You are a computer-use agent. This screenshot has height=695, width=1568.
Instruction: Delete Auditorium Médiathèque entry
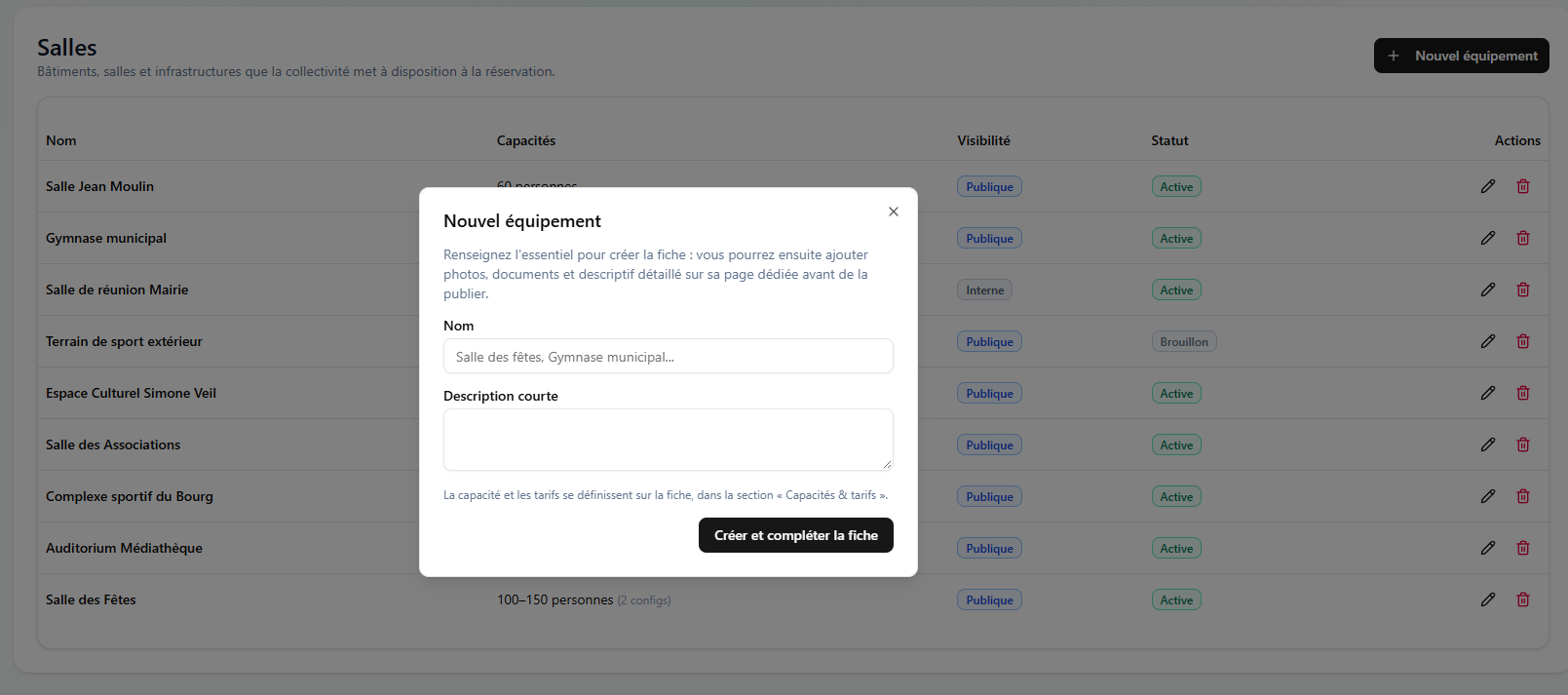tap(1523, 548)
